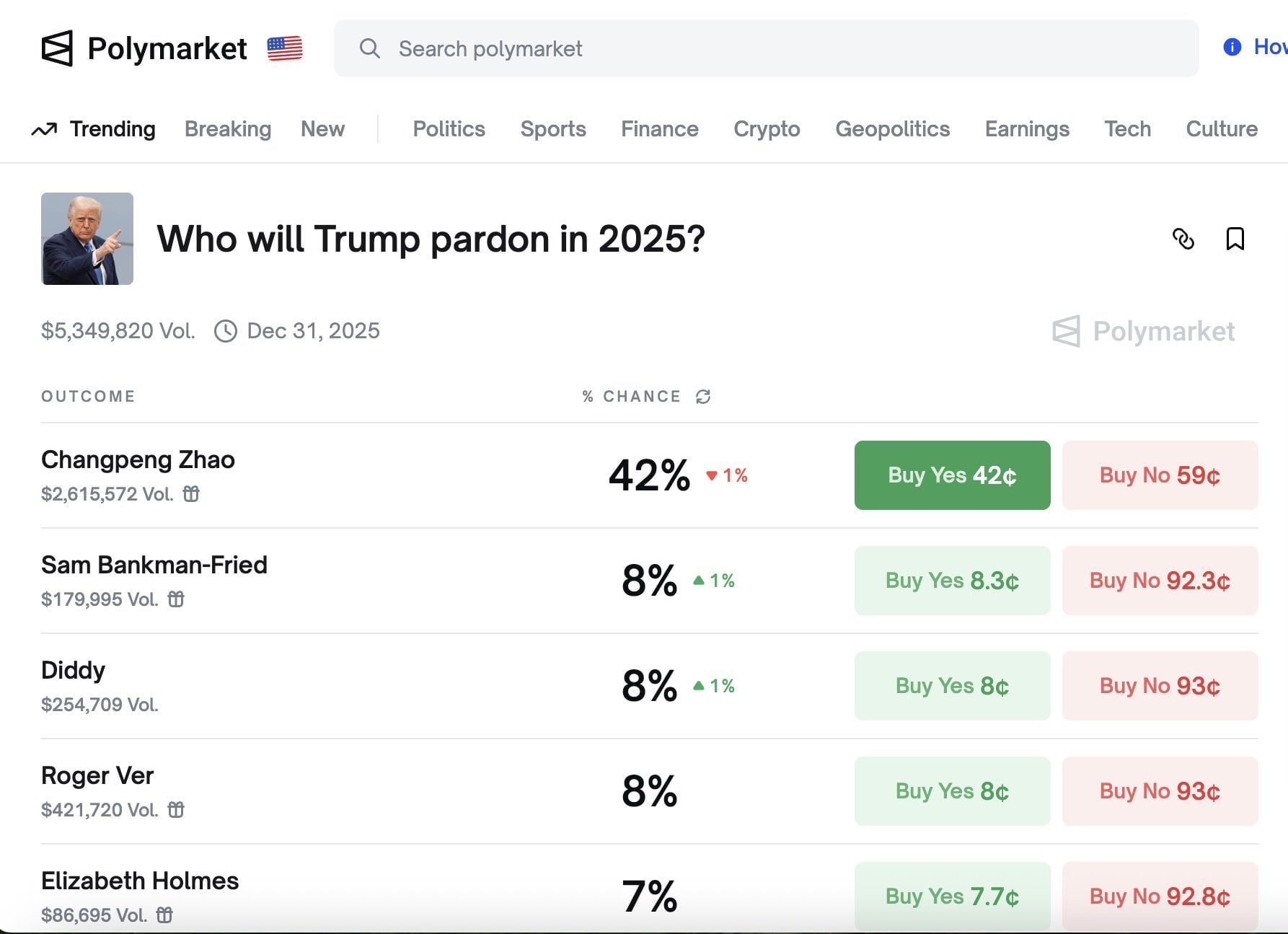This screenshot has height=934, width=1288.
Task: Switch to the Breaking tab
Action: (x=227, y=128)
